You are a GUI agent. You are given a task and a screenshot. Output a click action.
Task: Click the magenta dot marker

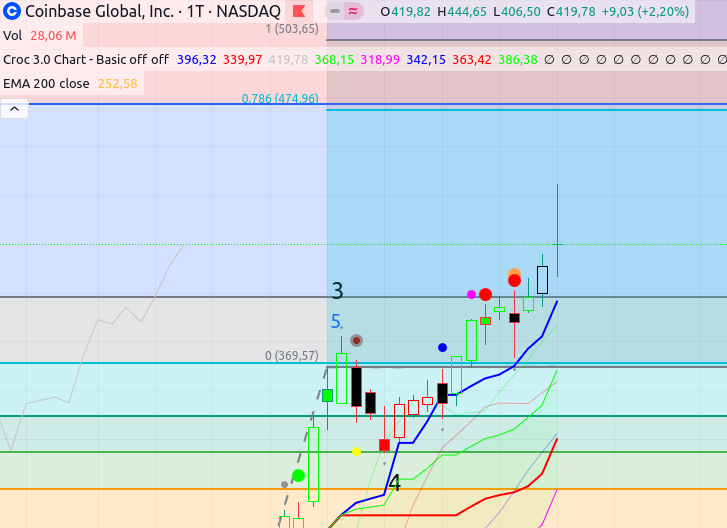click(x=472, y=294)
